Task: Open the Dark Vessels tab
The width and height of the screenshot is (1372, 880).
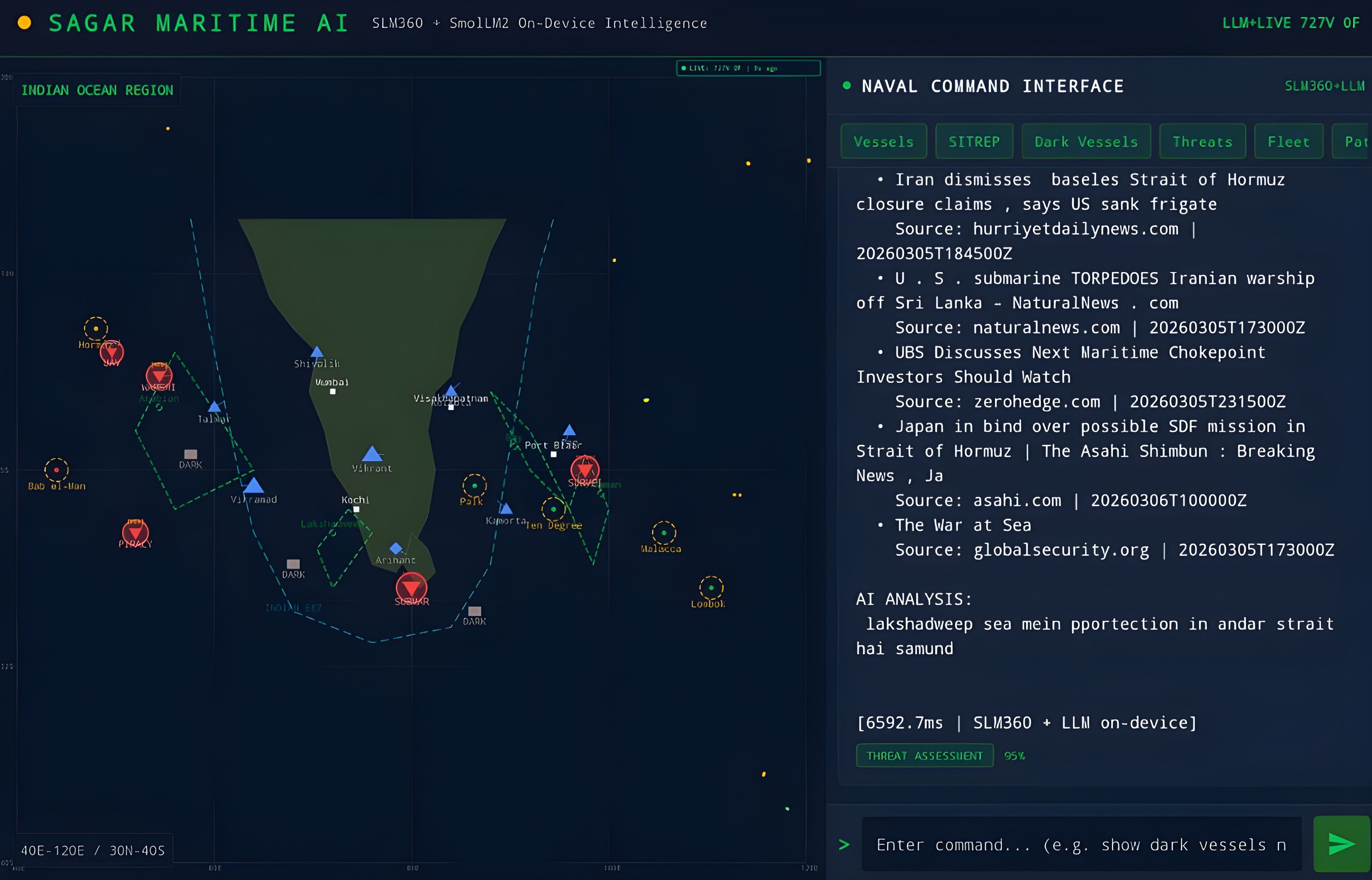Action: click(1086, 141)
